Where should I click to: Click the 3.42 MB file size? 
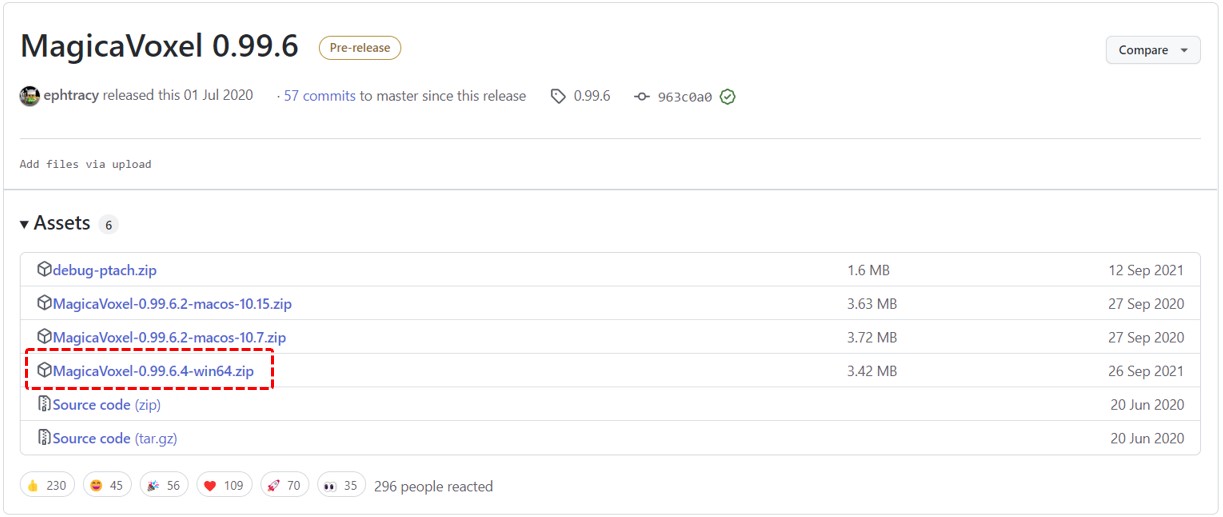[x=872, y=371]
